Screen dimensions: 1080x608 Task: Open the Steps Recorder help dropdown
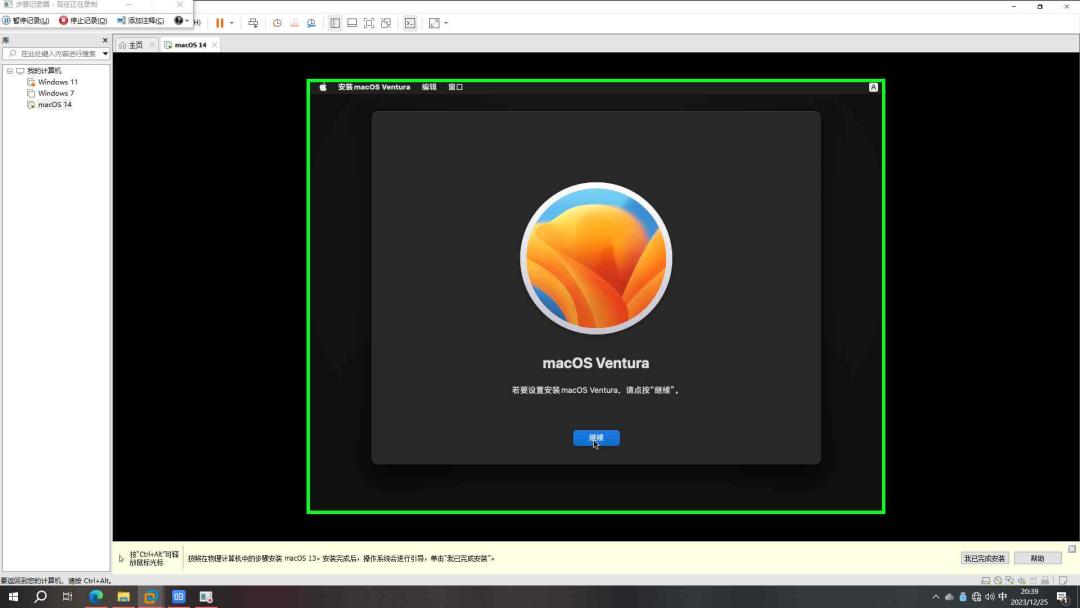pyautogui.click(x=186, y=20)
